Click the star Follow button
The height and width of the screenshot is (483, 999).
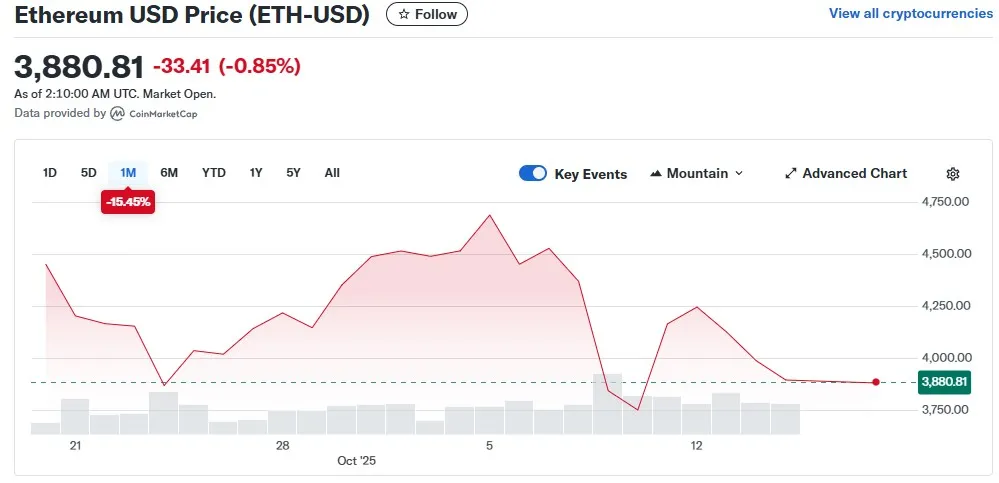point(427,14)
